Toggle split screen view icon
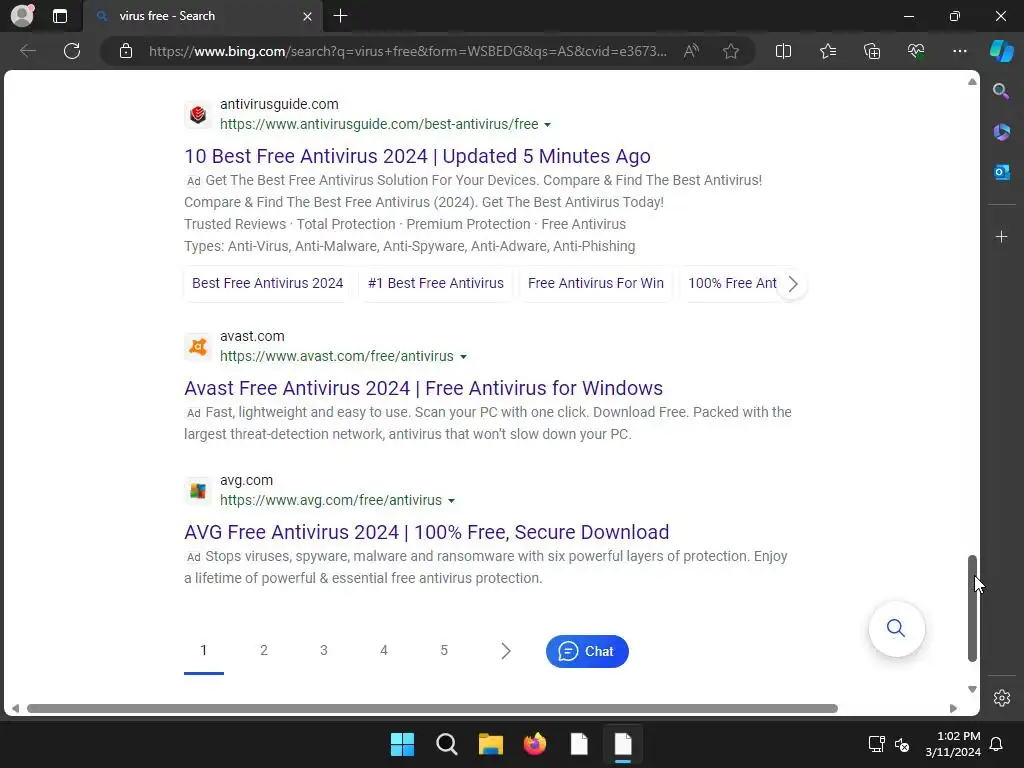 (x=783, y=51)
